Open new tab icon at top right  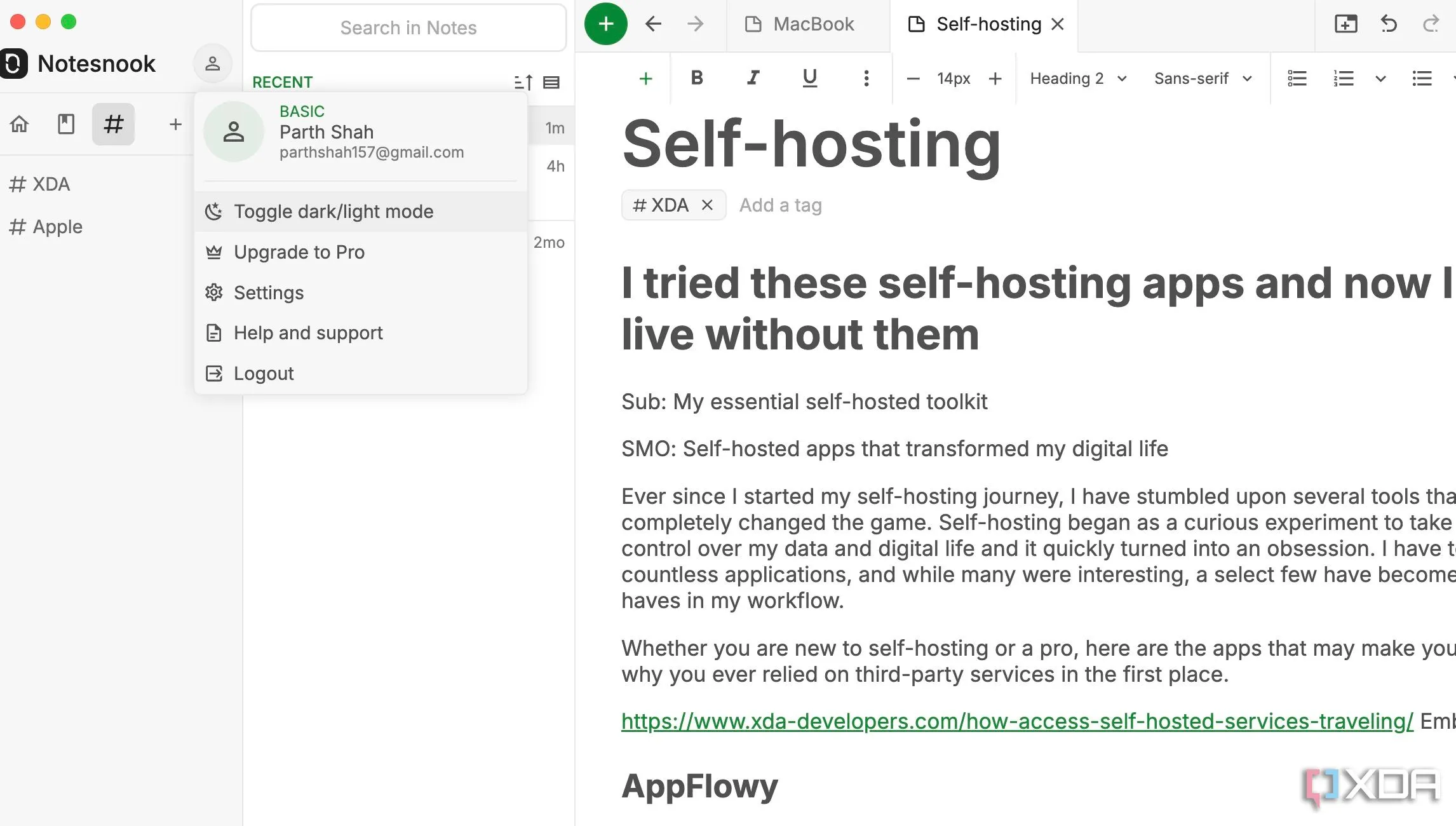(1345, 24)
